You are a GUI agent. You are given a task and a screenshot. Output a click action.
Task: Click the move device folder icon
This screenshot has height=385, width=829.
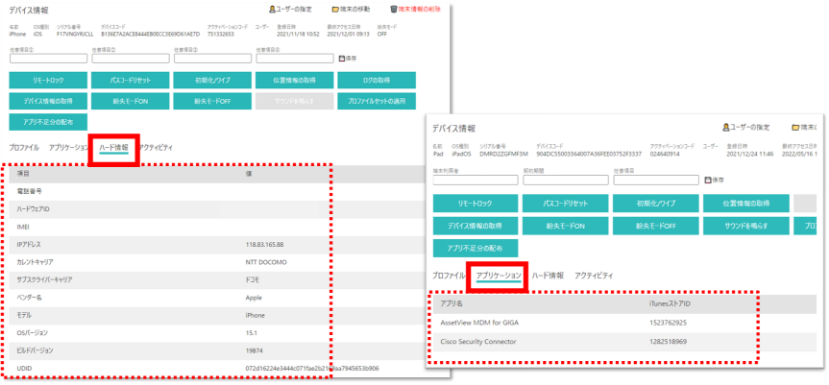point(335,10)
